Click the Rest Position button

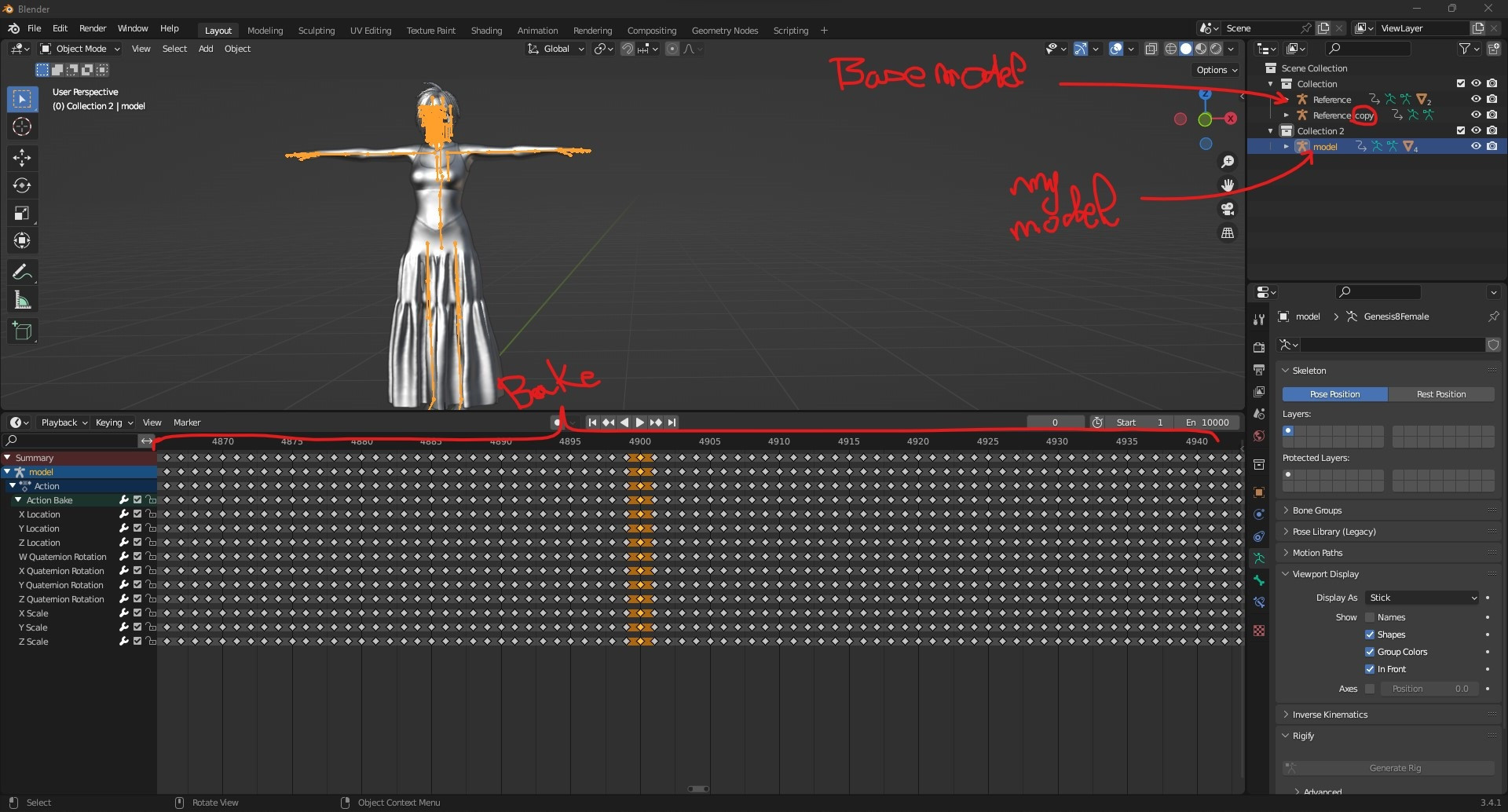[x=1442, y=394]
